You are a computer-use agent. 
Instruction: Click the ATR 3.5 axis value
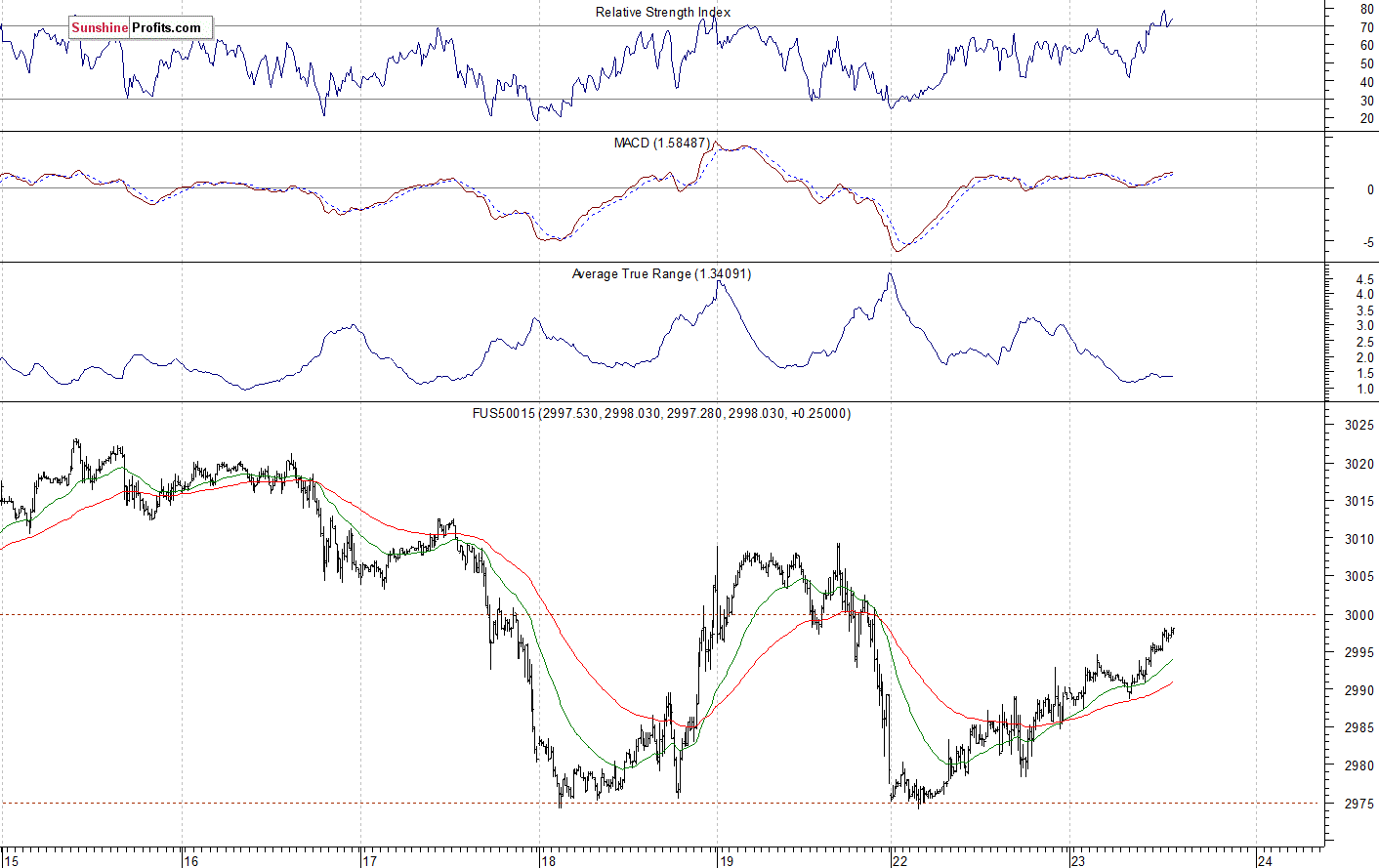[x=1364, y=310]
